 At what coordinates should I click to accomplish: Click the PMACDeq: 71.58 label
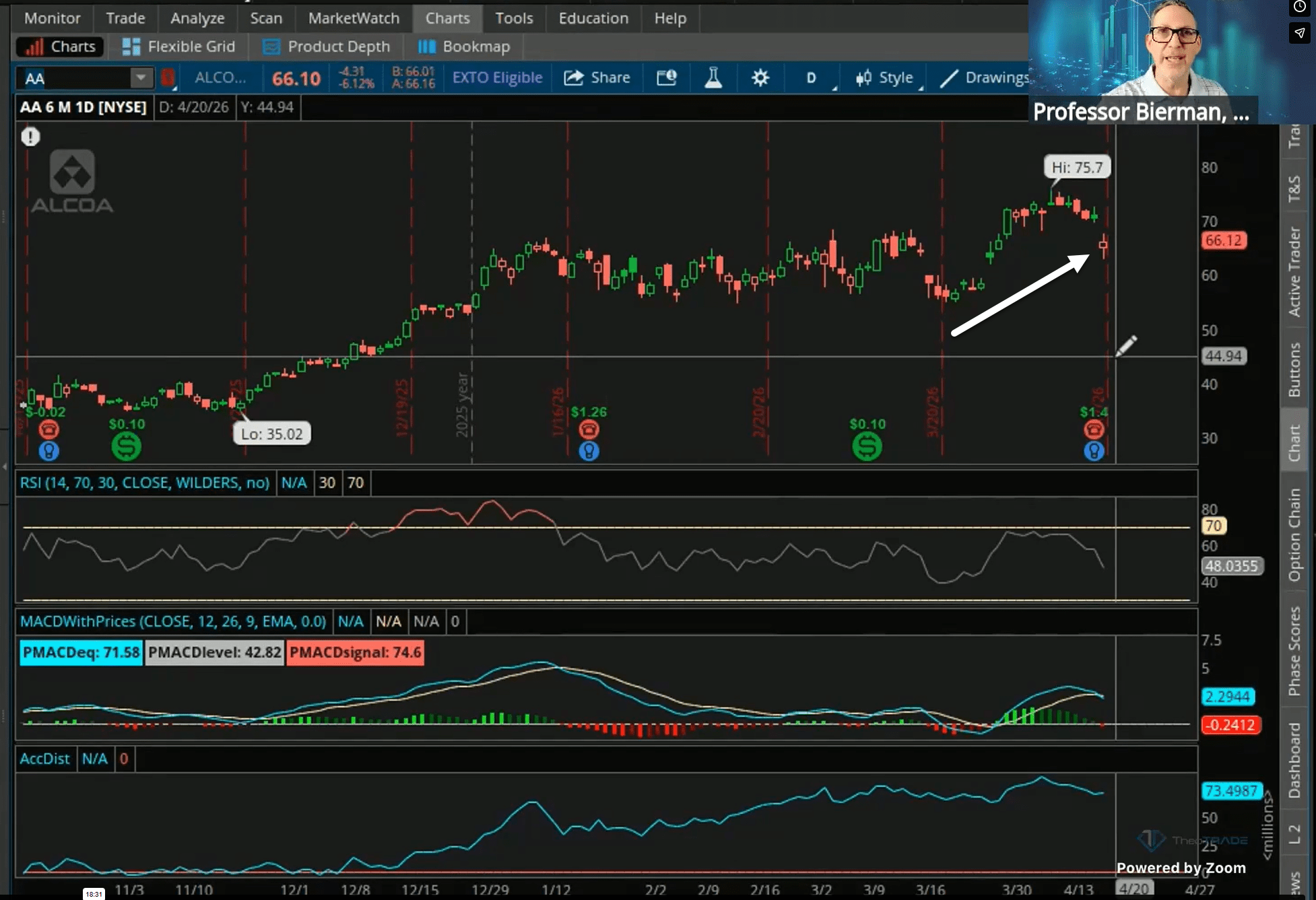click(x=81, y=652)
